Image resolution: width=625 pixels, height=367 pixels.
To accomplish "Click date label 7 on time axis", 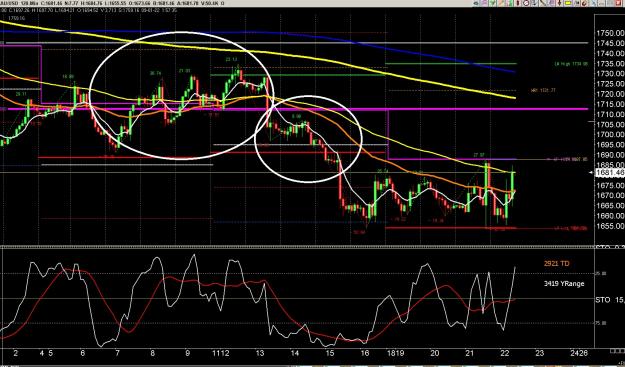I will 117,353.
